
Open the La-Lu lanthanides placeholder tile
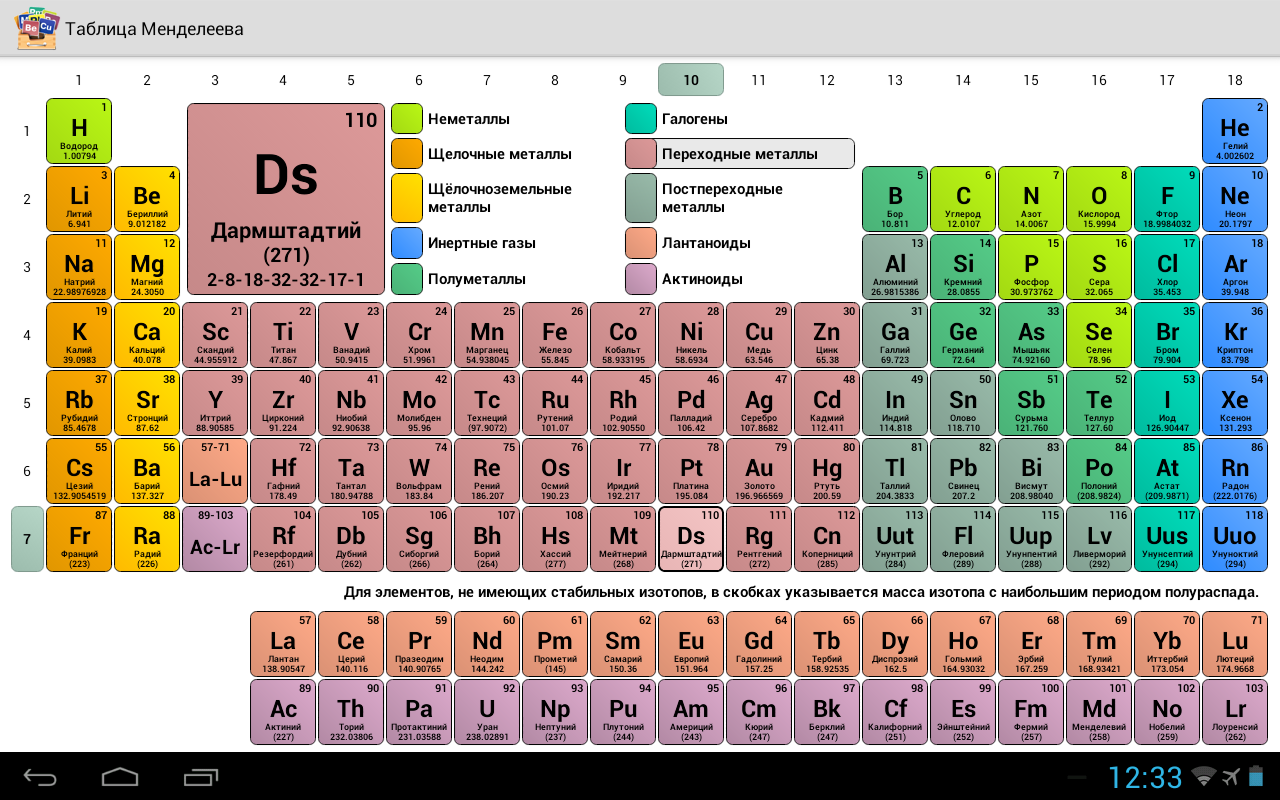point(215,471)
